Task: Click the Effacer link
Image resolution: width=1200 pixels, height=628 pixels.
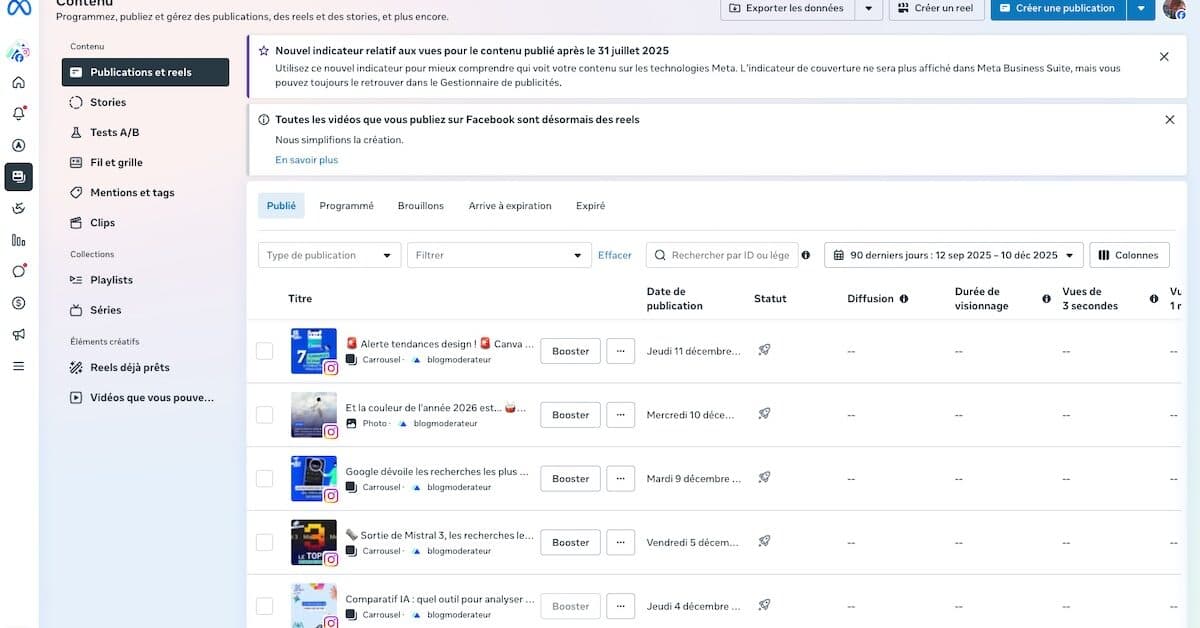Action: pyautogui.click(x=615, y=255)
